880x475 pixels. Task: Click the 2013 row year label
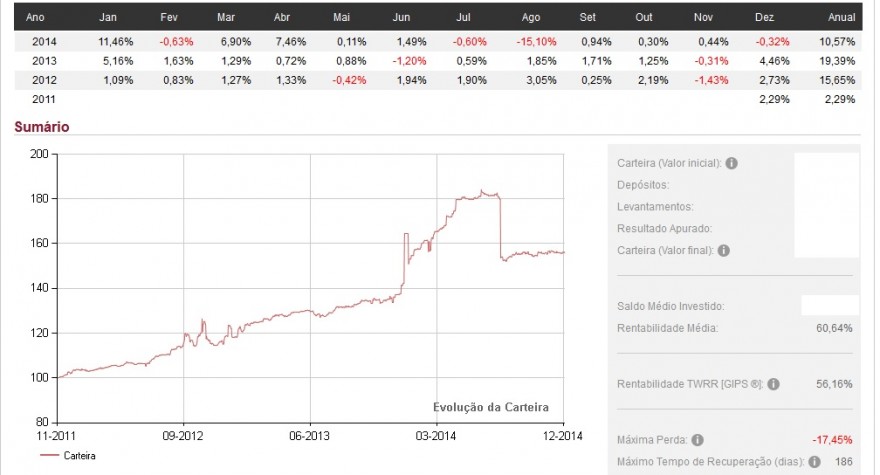[x=44, y=61]
